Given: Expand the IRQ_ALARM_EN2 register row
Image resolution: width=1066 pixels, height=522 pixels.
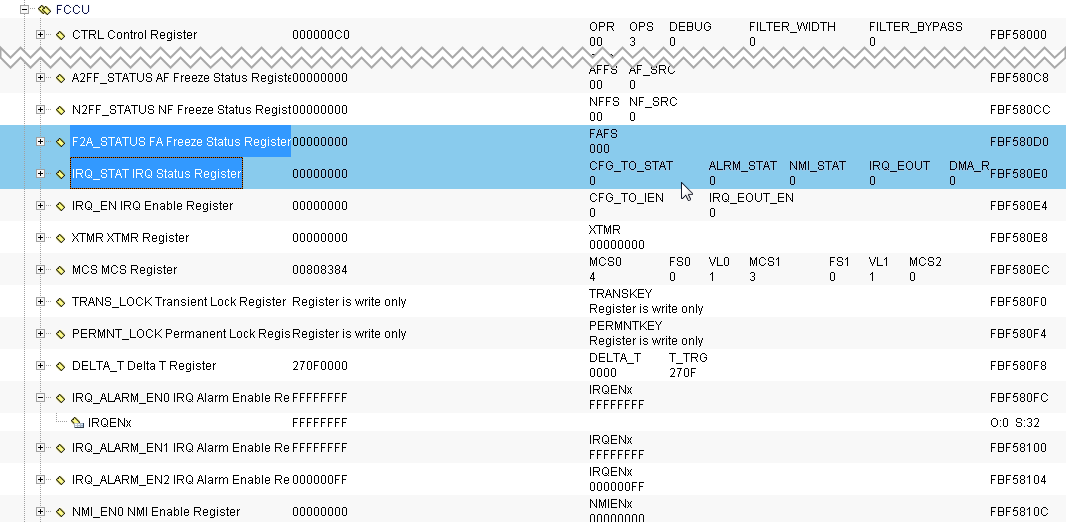Looking at the screenshot, I should 40,479.
